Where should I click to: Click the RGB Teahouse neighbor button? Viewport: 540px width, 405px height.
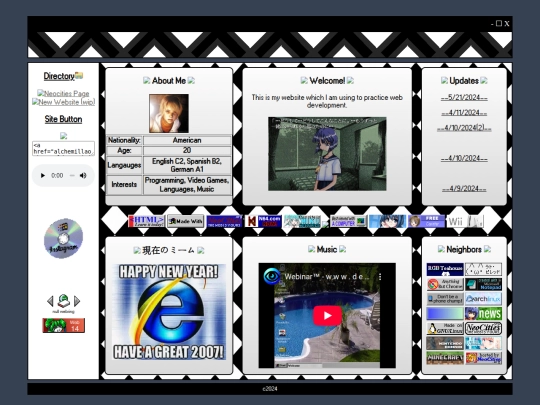[x=445, y=269]
